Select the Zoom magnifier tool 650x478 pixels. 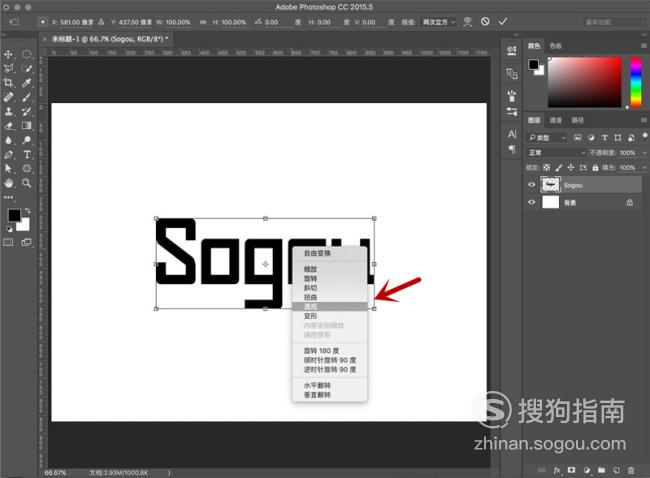27,183
